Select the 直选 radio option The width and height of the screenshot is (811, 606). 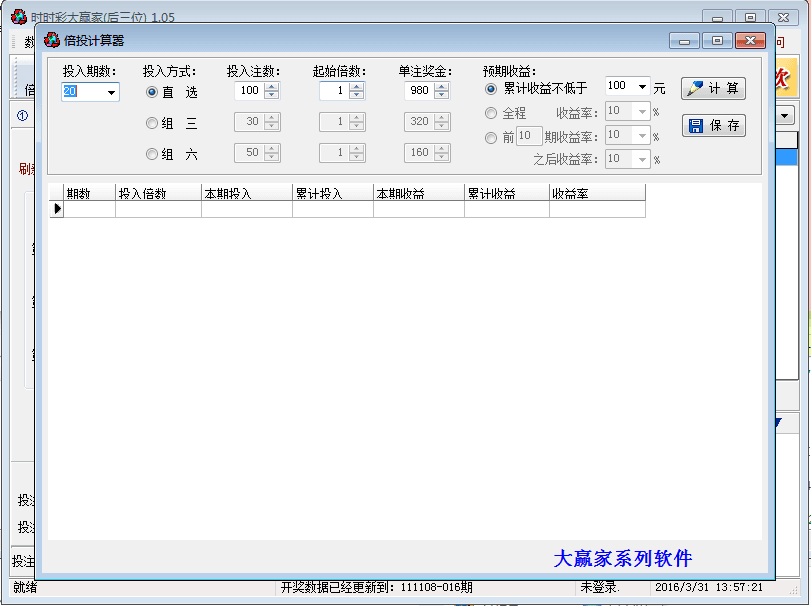point(152,92)
